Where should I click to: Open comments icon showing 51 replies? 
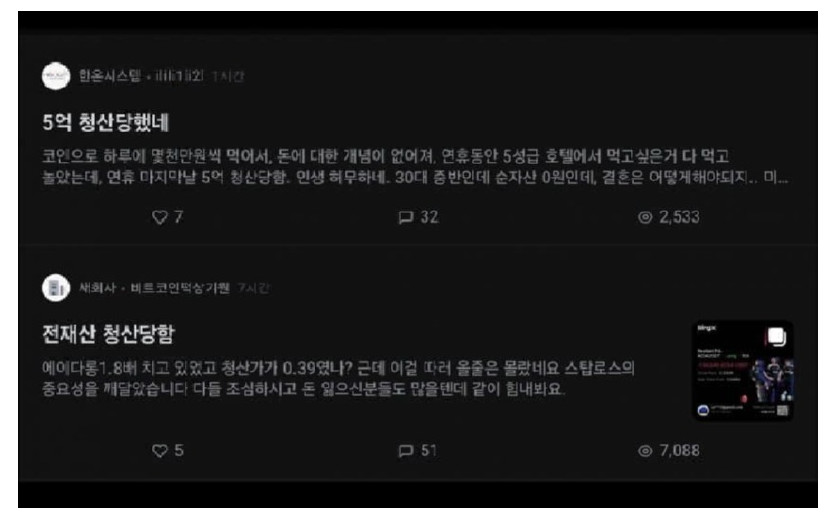406,450
